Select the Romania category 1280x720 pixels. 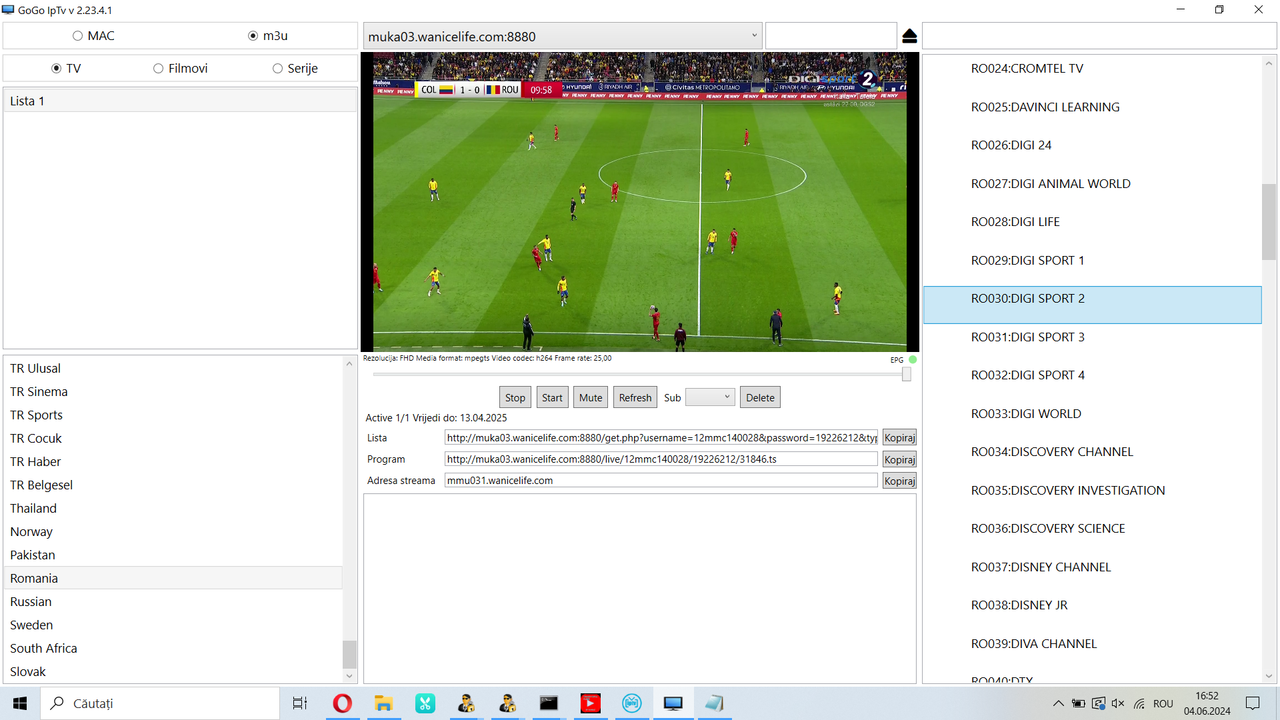172,578
